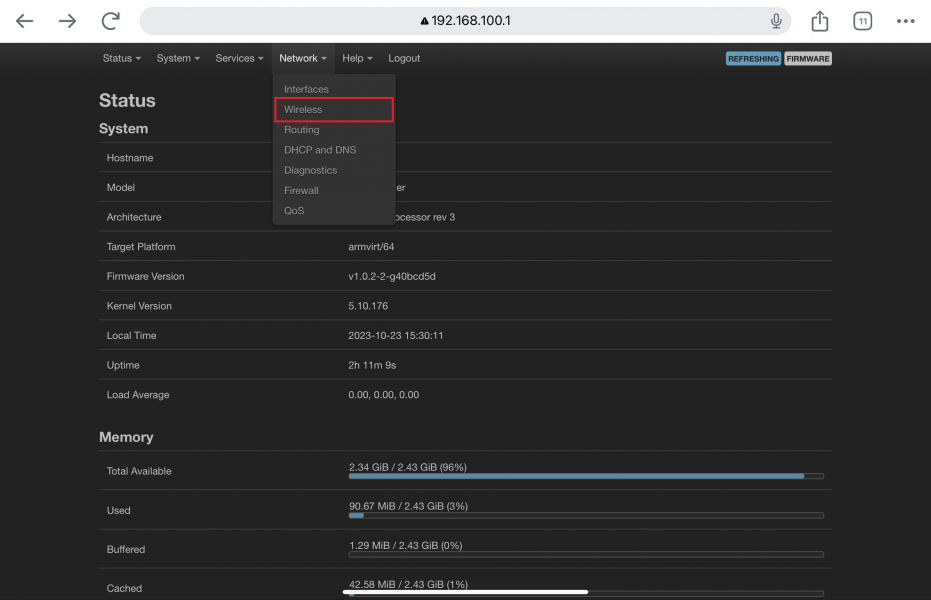Reload the current page
Screen dimensions: 931x600
[x=110, y=20]
